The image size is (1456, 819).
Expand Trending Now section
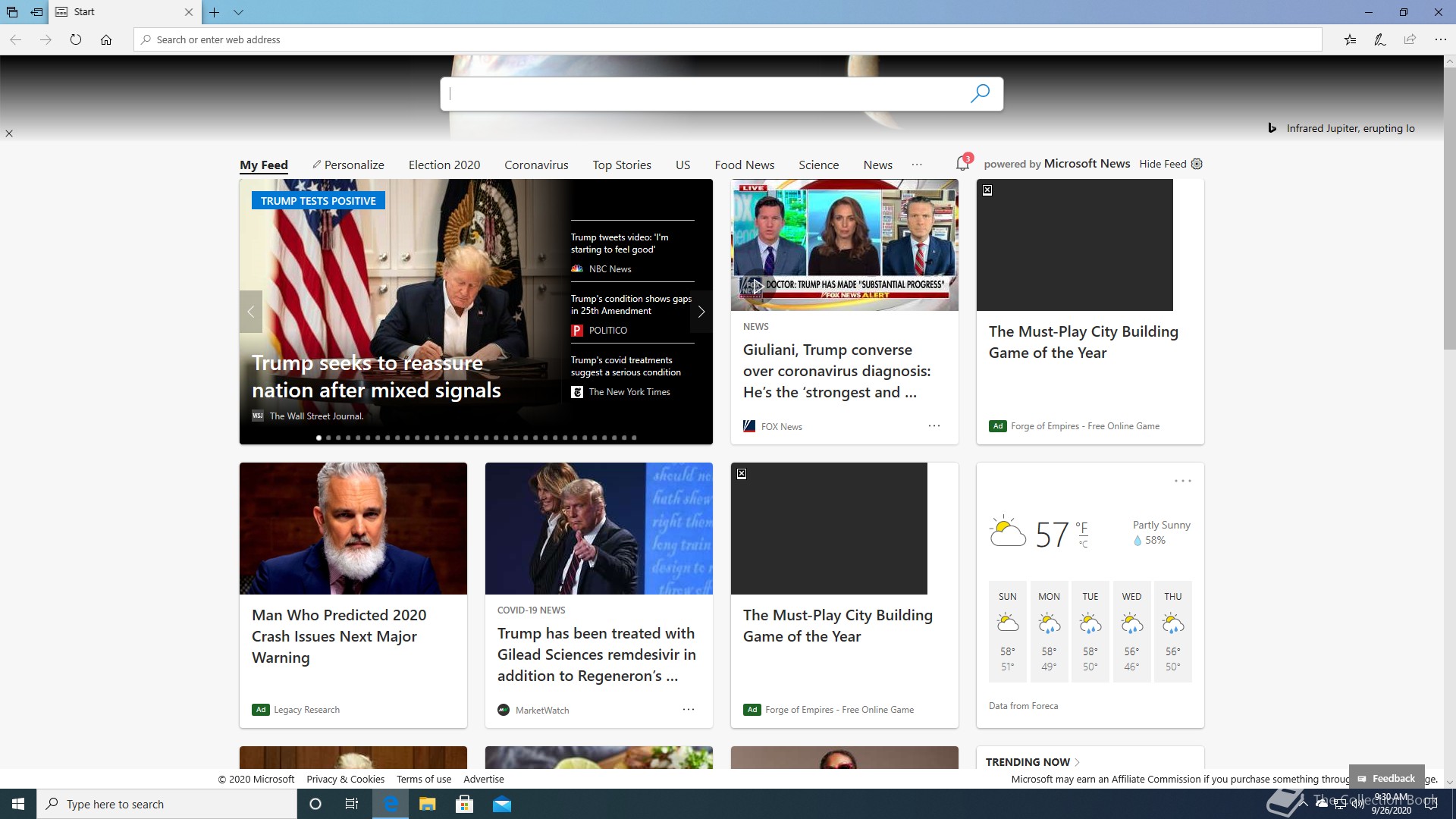pos(1033,762)
